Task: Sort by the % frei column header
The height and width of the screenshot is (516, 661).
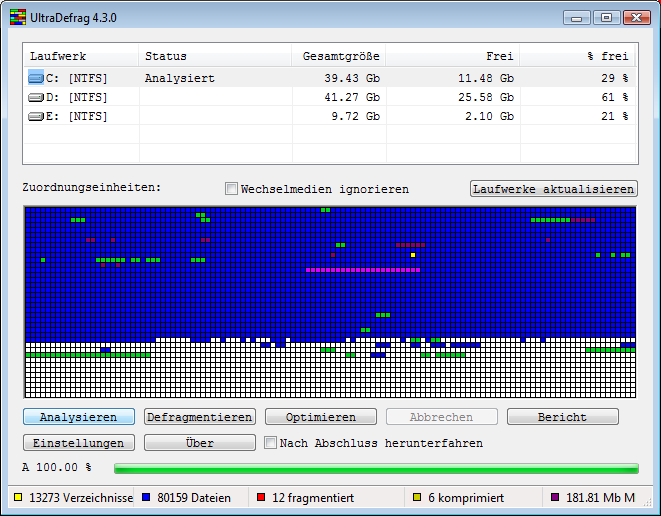Action: [577, 56]
